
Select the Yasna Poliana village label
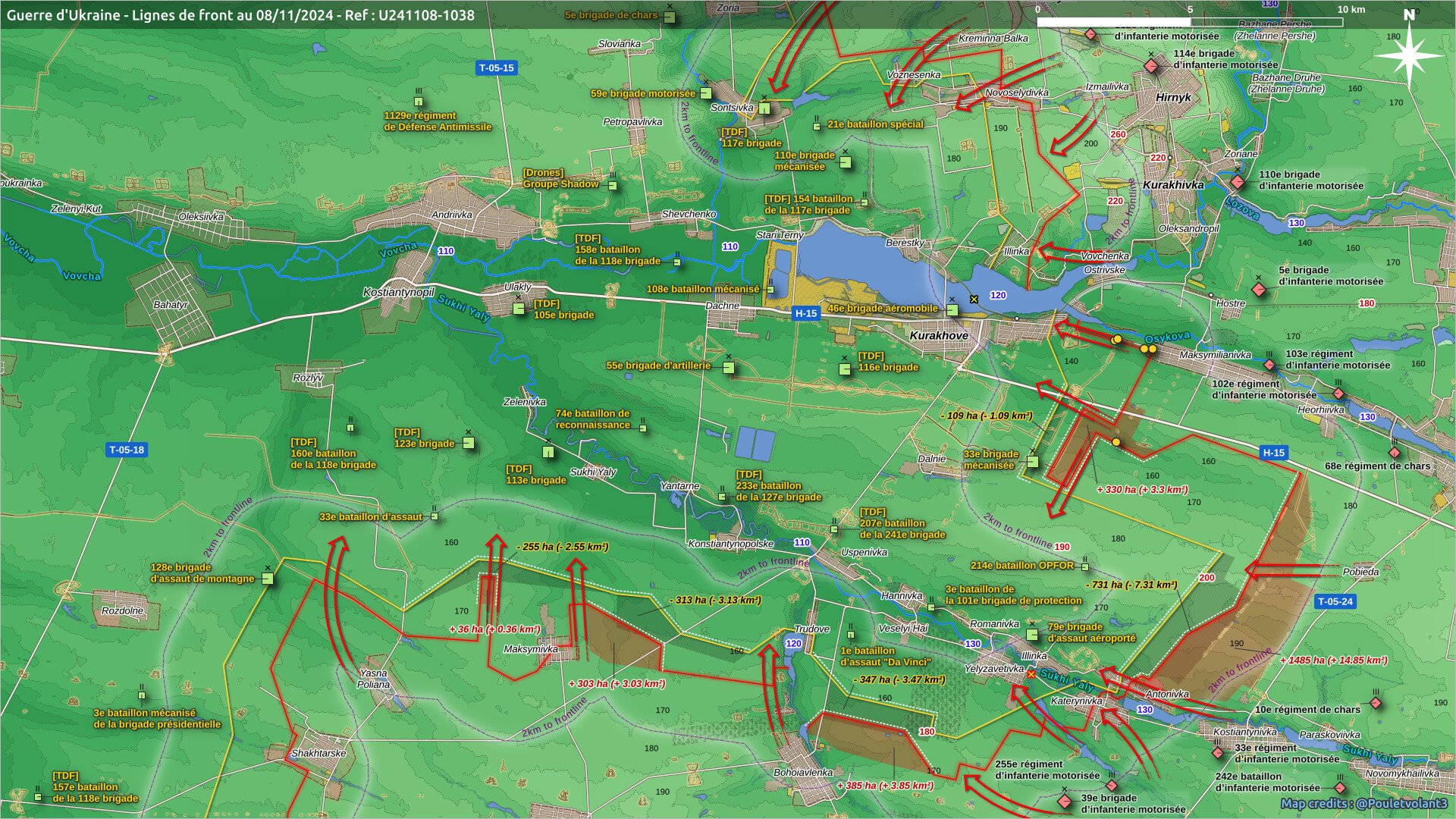(x=373, y=679)
